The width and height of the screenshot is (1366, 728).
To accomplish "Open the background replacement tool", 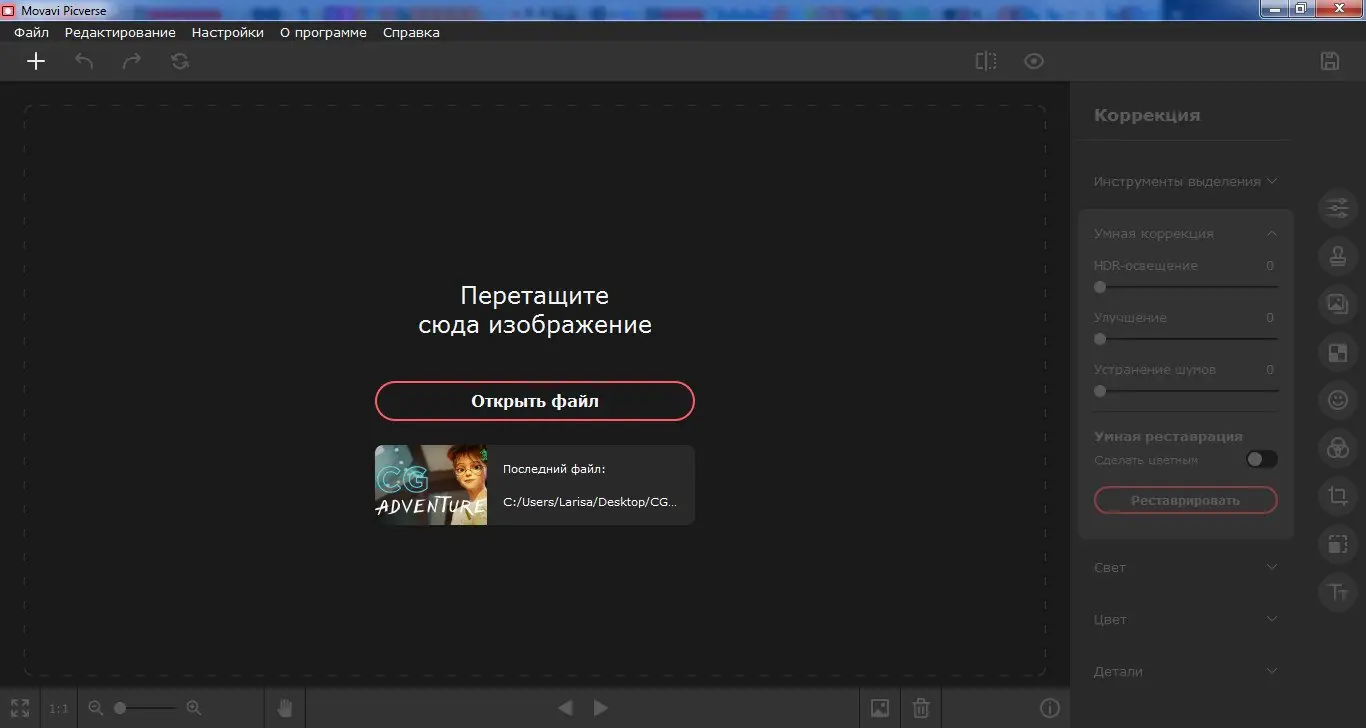I will click(x=1338, y=304).
